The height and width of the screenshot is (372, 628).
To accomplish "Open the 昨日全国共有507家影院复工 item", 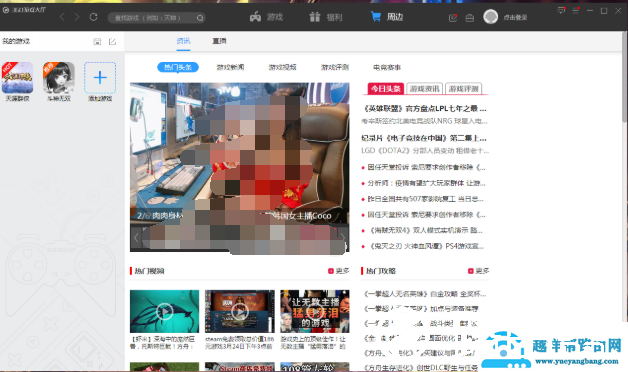I will pyautogui.click(x=425, y=199).
